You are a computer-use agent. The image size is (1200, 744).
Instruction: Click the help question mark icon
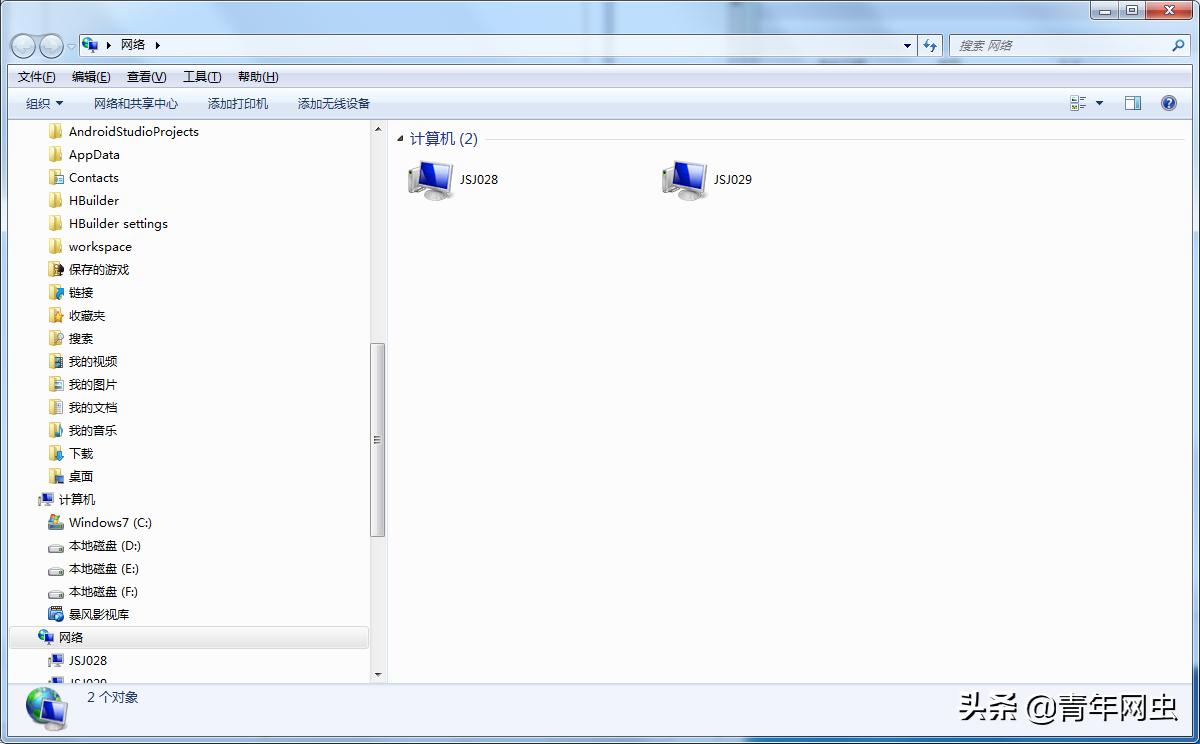tap(1169, 103)
